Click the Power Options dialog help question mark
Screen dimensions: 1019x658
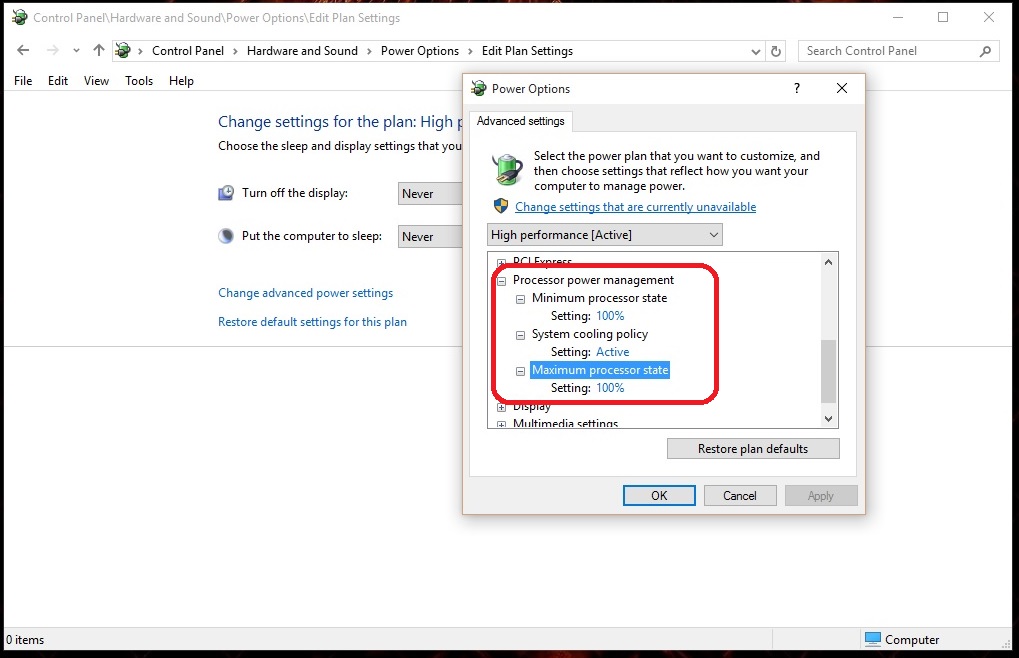[797, 88]
